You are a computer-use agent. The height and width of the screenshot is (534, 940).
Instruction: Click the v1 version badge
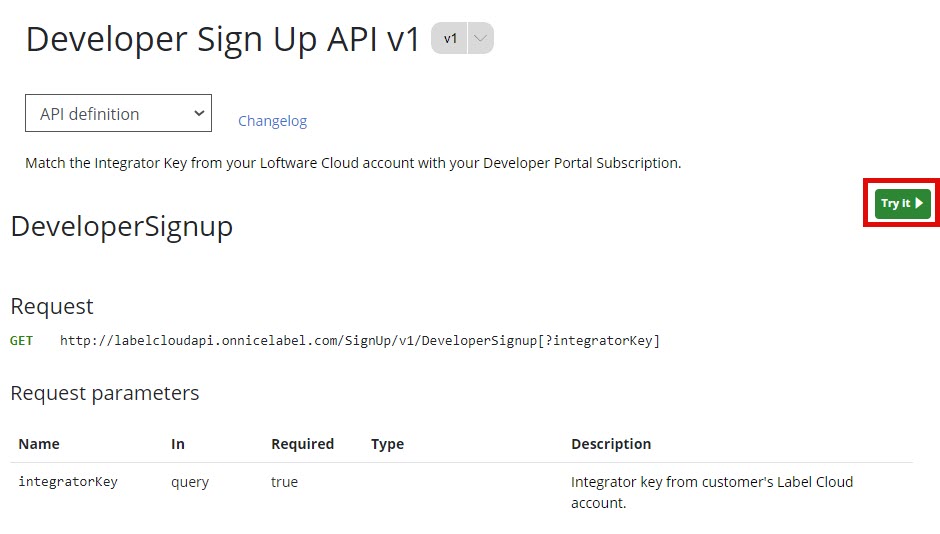(451, 39)
